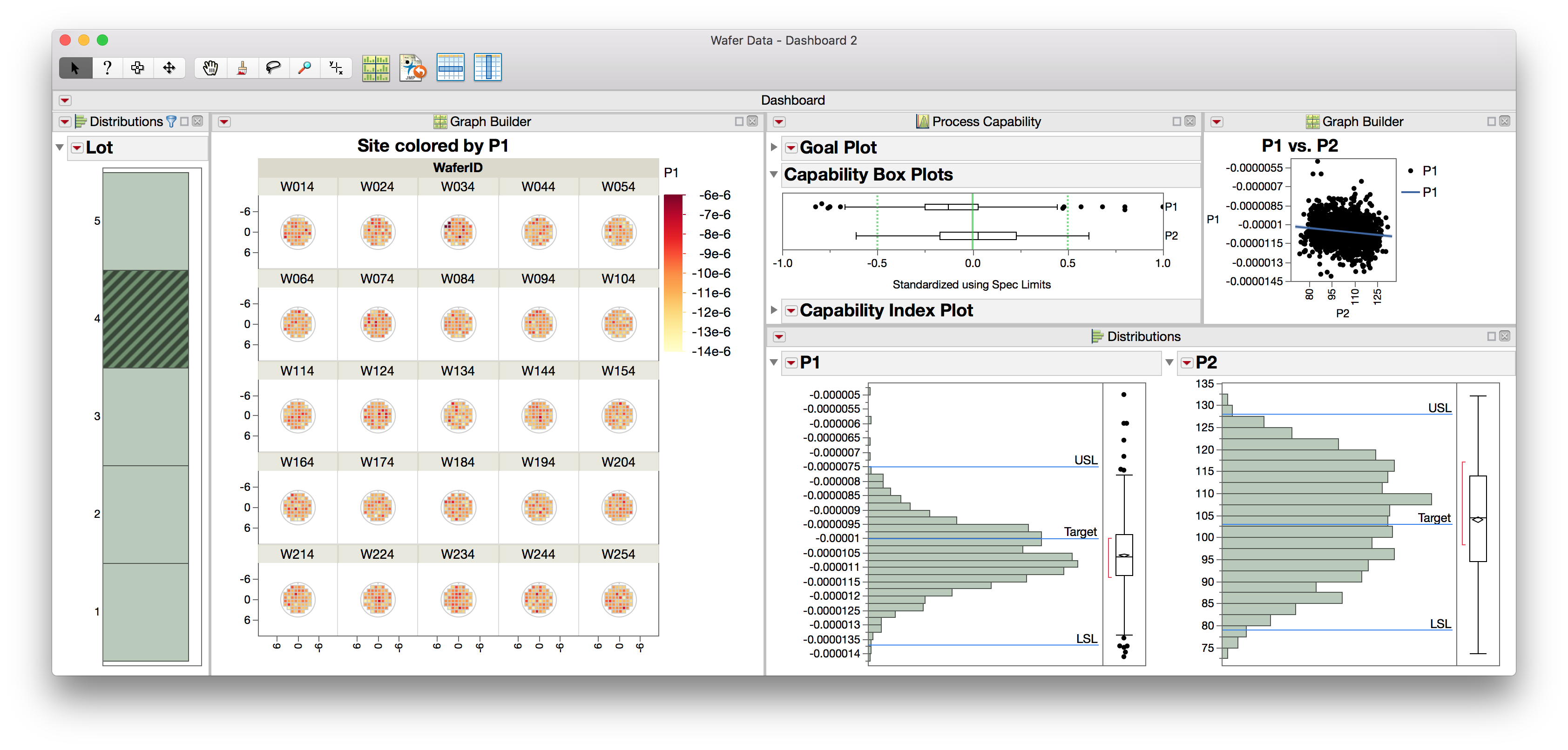Viewport: 1568px width, 750px height.
Task: Select the magnifier zoom tool
Action: (304, 67)
